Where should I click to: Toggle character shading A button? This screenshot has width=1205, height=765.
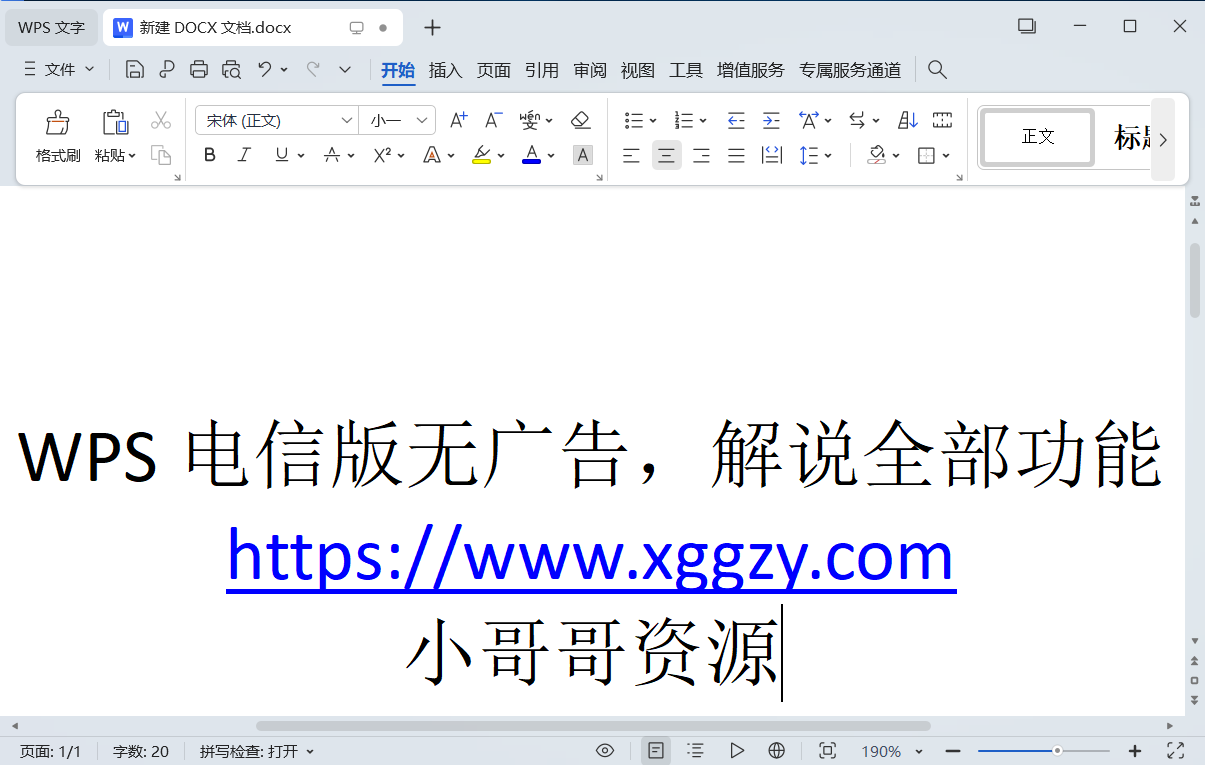point(583,155)
